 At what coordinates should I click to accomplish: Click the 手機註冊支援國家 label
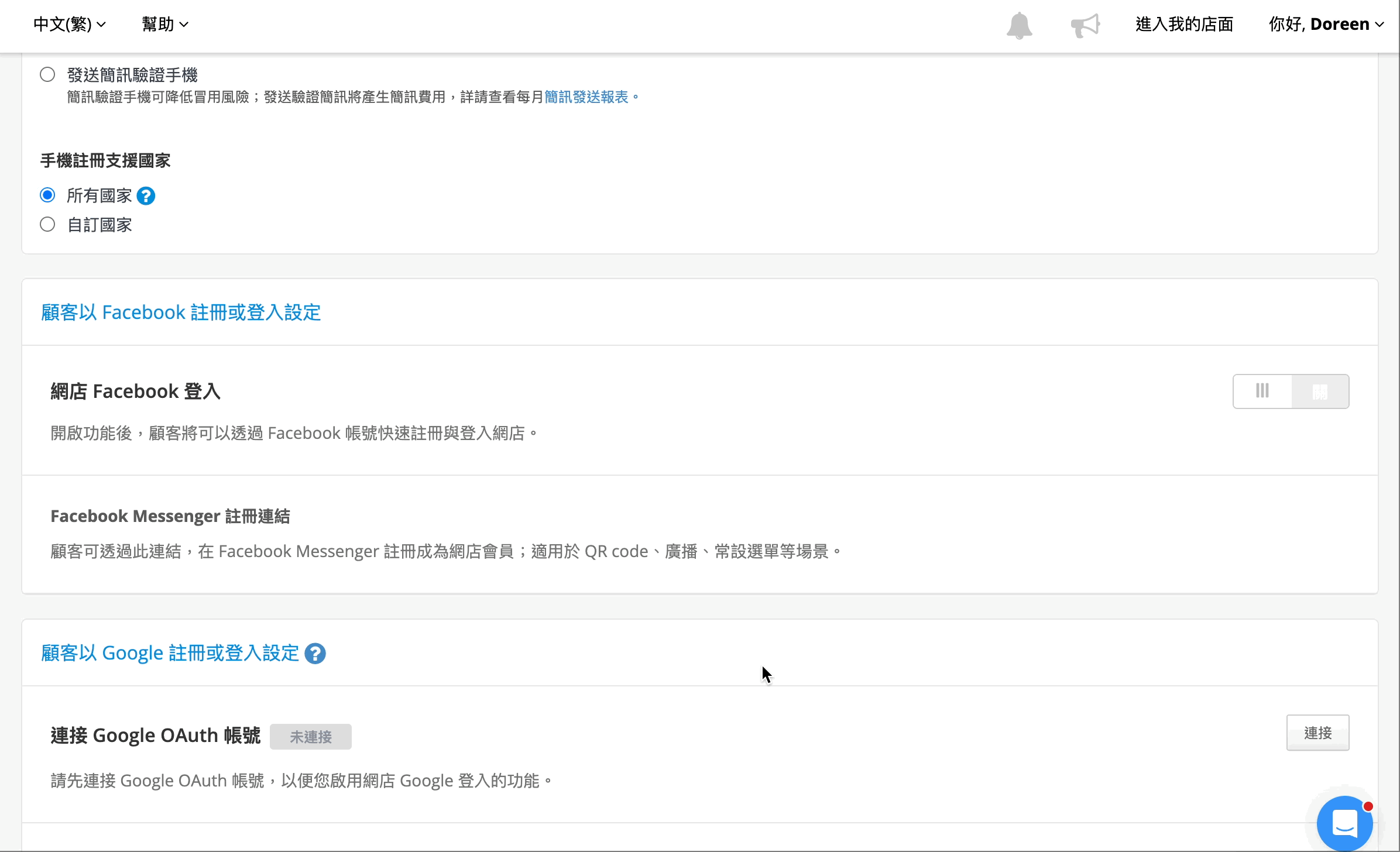coord(105,160)
